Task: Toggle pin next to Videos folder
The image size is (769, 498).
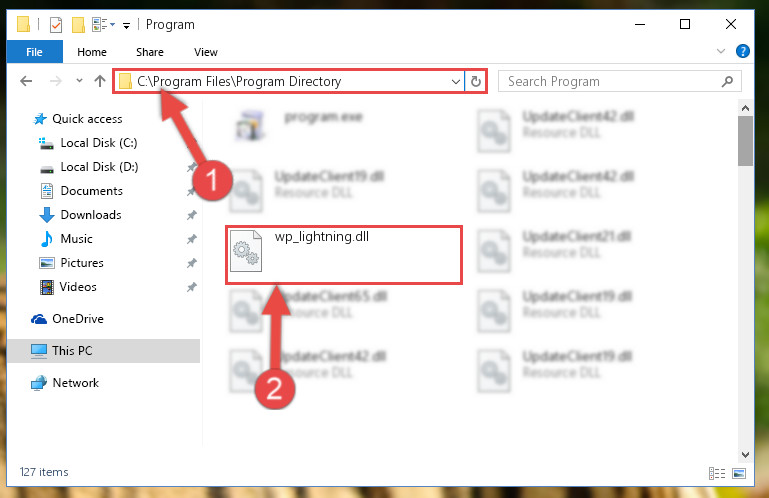Action: tap(191, 287)
